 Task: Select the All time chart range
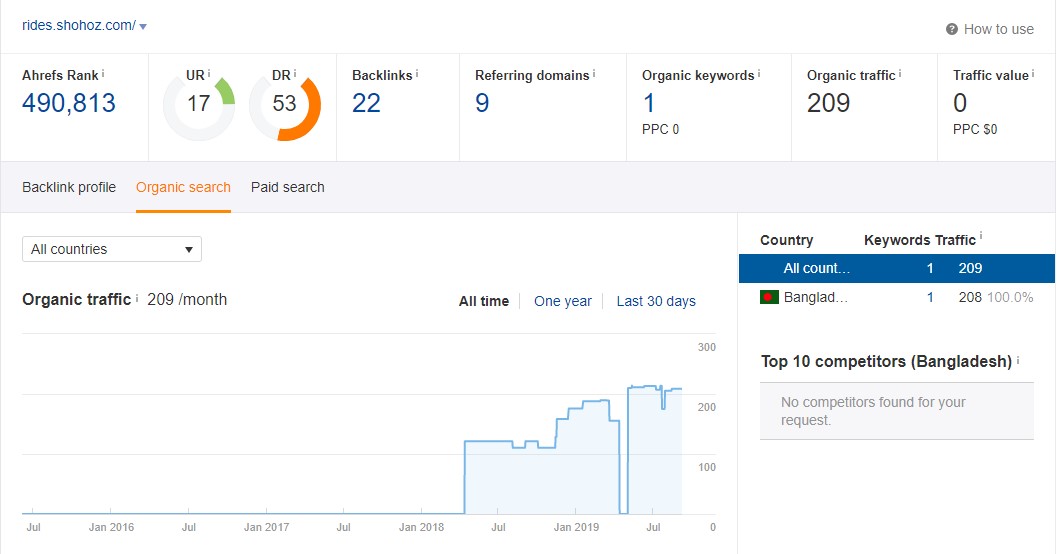pos(484,301)
